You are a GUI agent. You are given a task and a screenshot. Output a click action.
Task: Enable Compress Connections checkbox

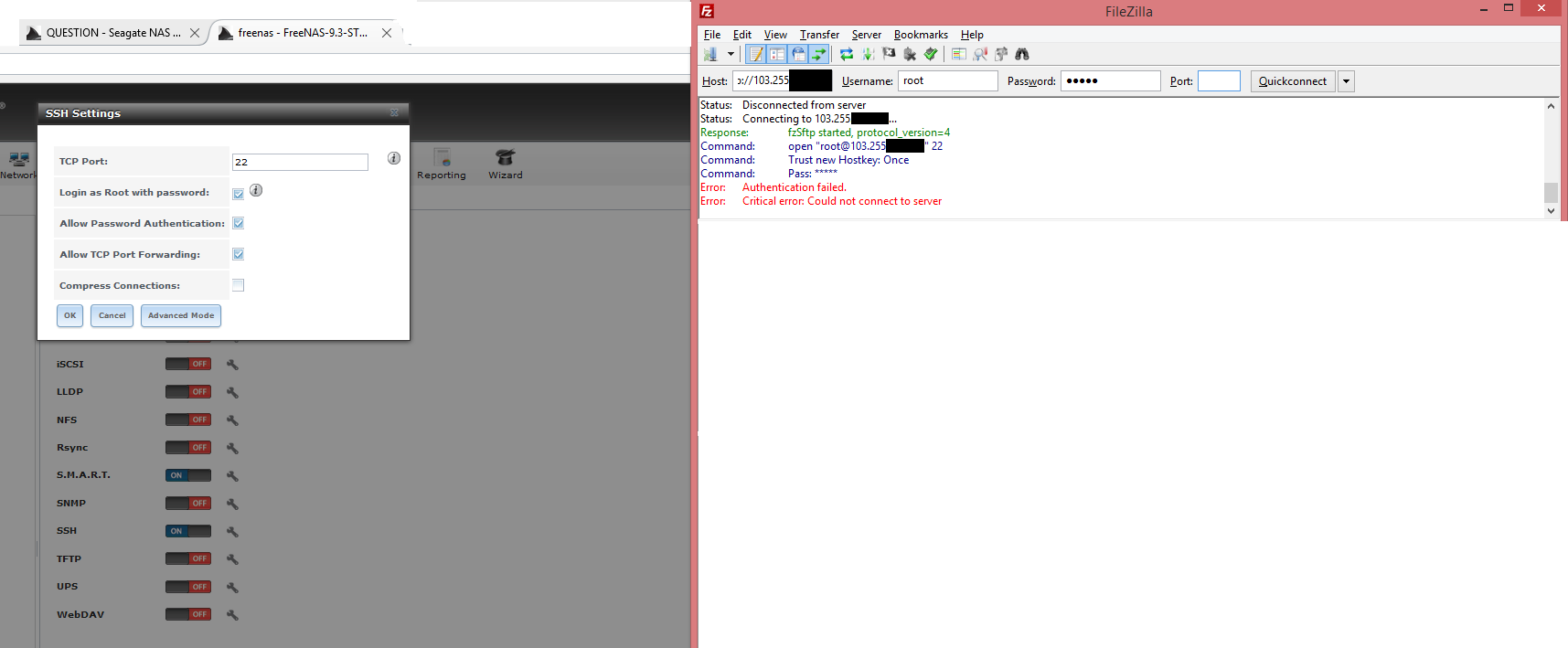pyautogui.click(x=238, y=285)
